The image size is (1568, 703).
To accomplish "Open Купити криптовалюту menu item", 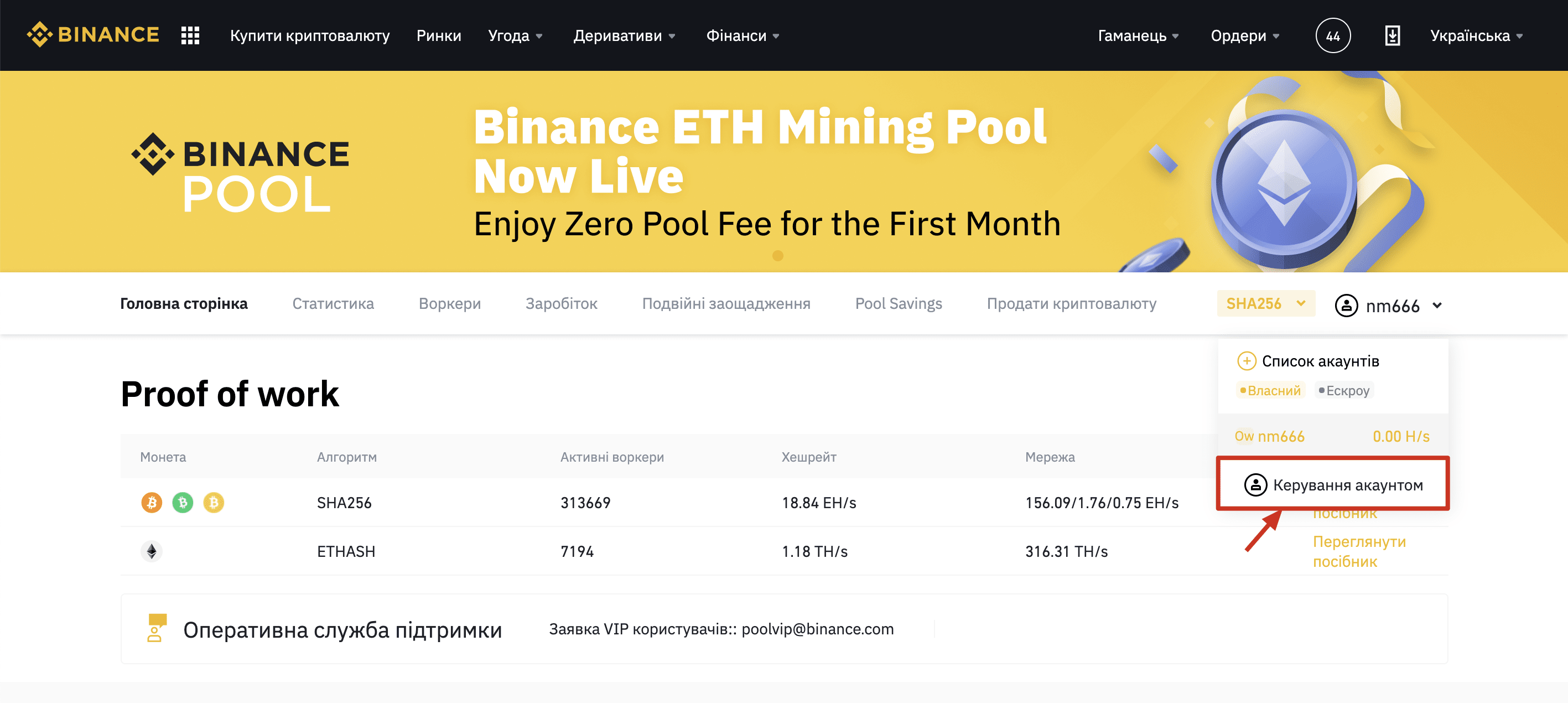I will point(310,36).
